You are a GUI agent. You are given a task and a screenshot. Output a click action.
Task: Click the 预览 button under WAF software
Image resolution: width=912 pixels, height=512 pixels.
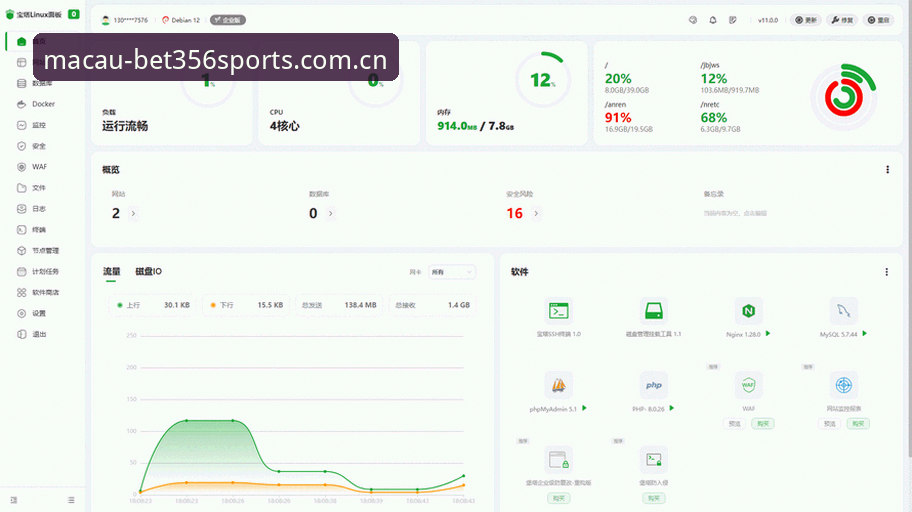(735, 424)
